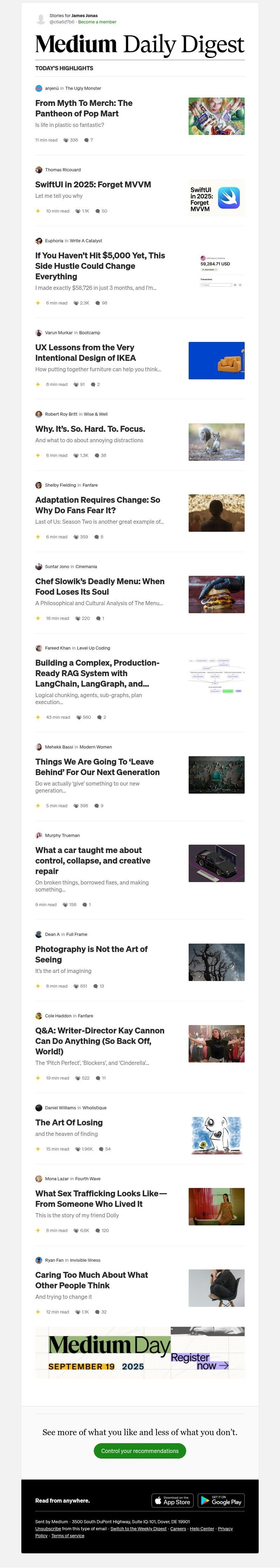Click comment icon on Pop Mart story
Viewport: 280px width, 1568px height.
[x=86, y=140]
